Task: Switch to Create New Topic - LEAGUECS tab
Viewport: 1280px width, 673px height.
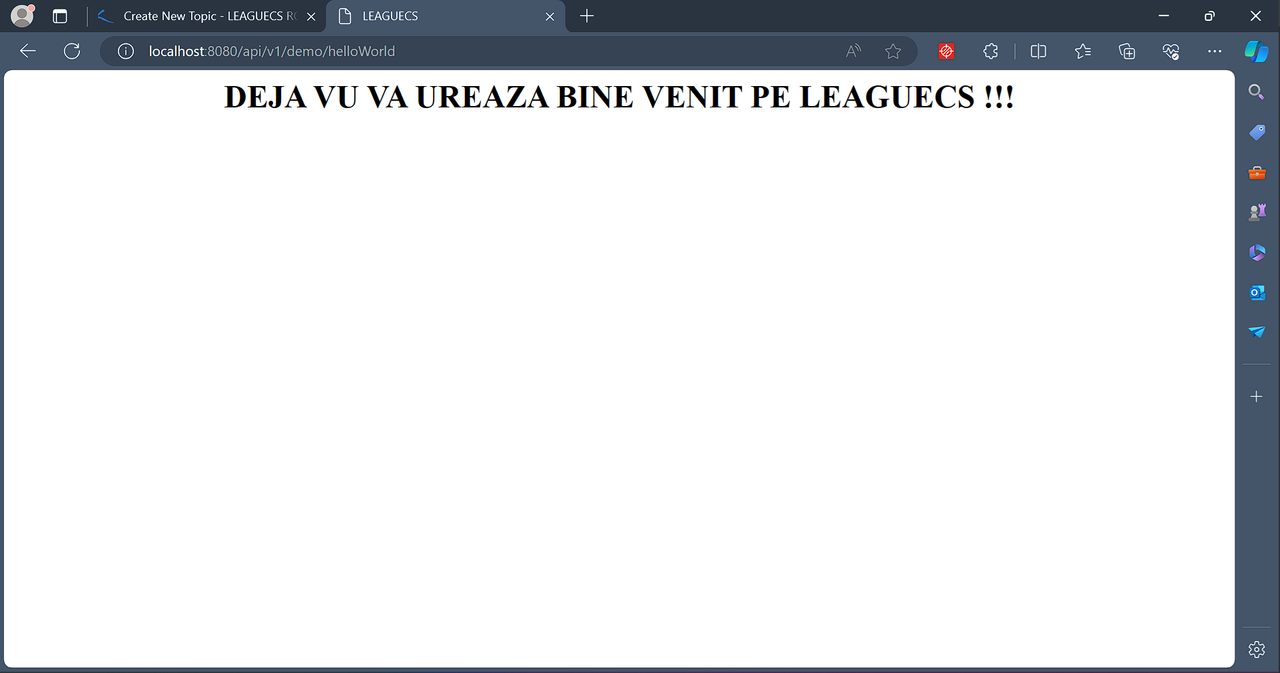Action: [x=207, y=16]
